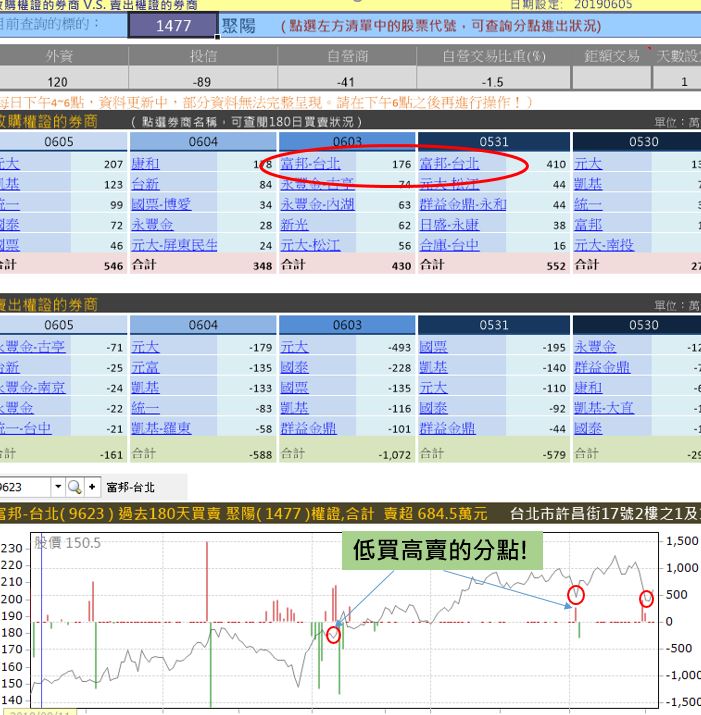
Task: Open 富邦-台北 link with buy value 176
Action: 310,164
